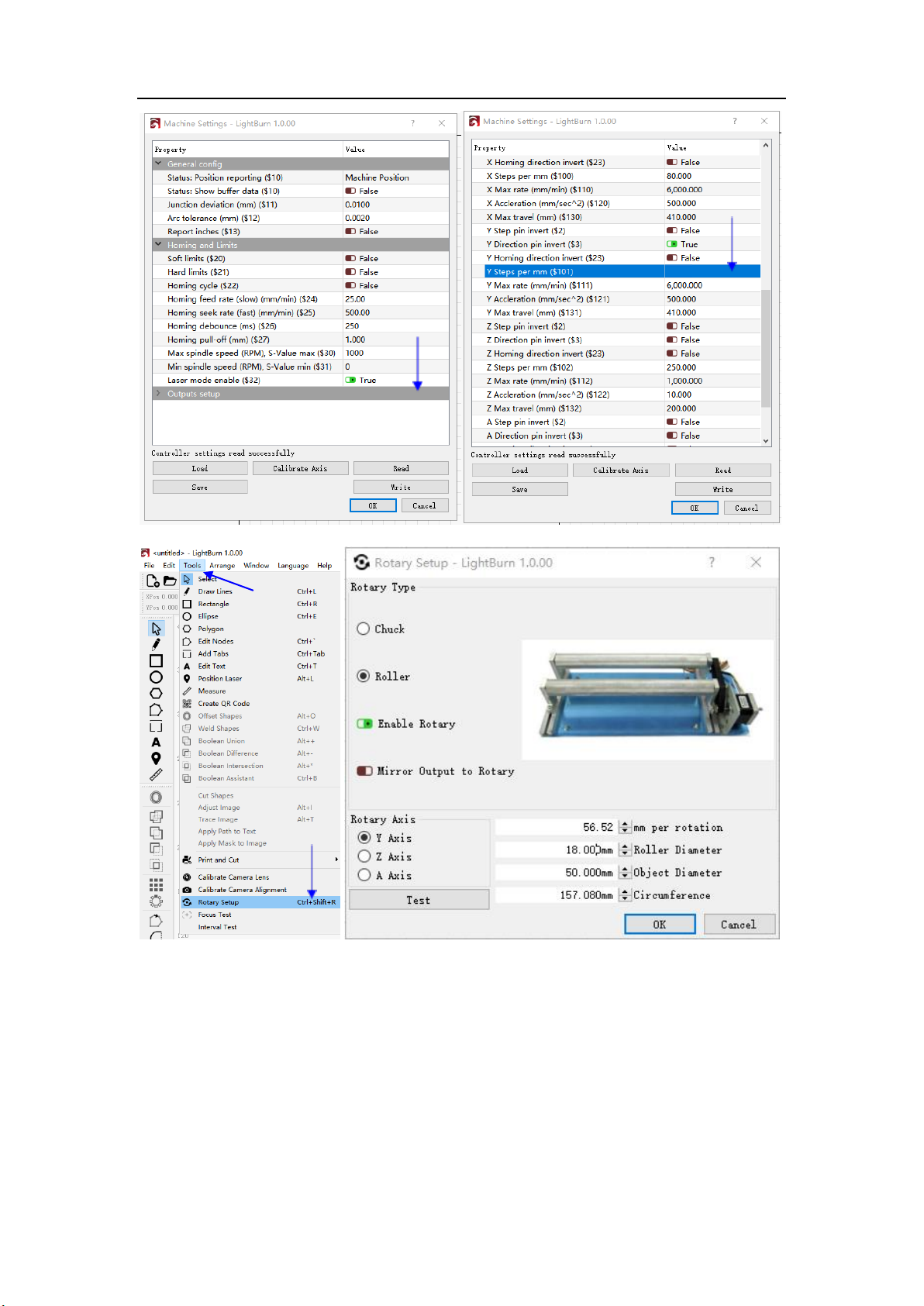
Task: Click the mm per rotation value field
Action: click(557, 827)
